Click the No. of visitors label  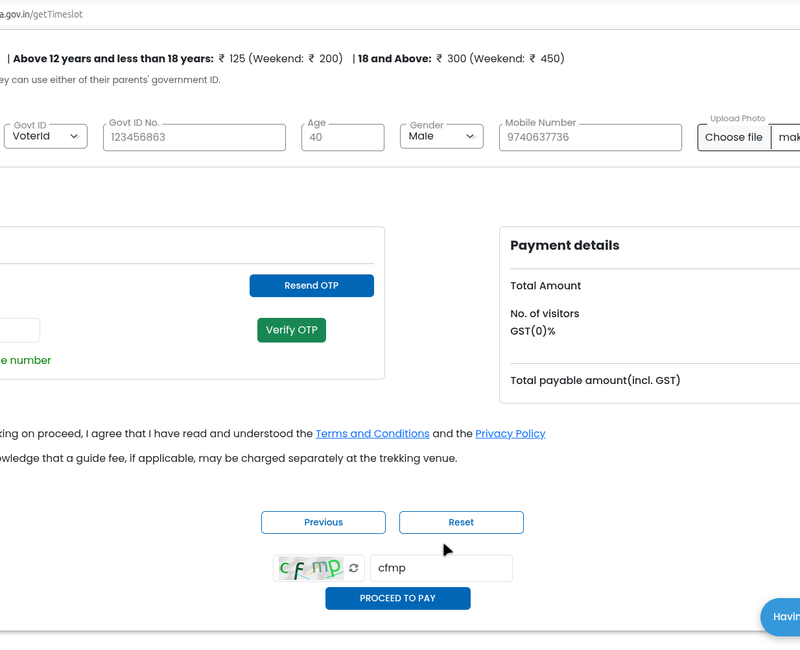point(544,314)
